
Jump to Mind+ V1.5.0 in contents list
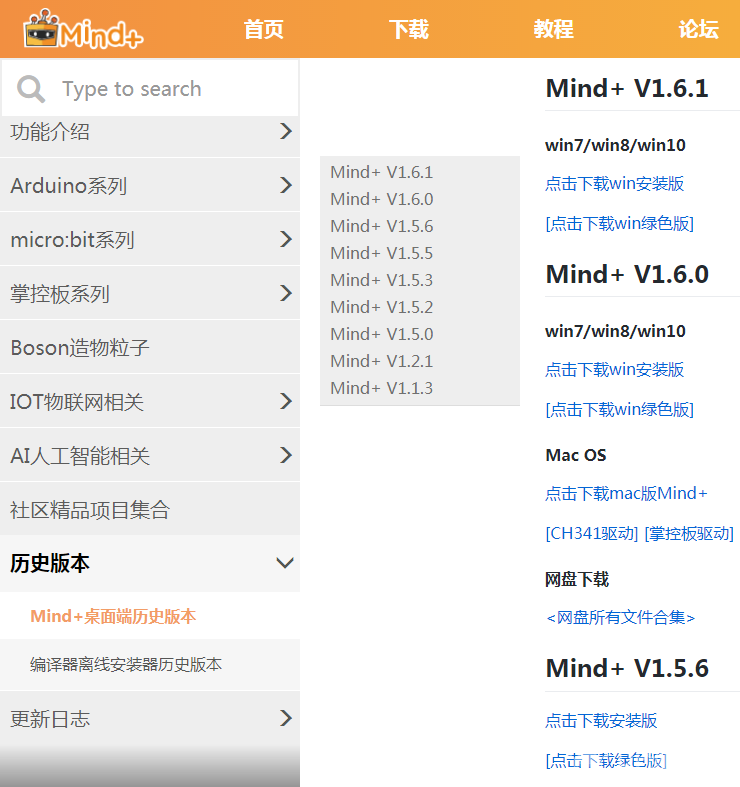tap(382, 334)
